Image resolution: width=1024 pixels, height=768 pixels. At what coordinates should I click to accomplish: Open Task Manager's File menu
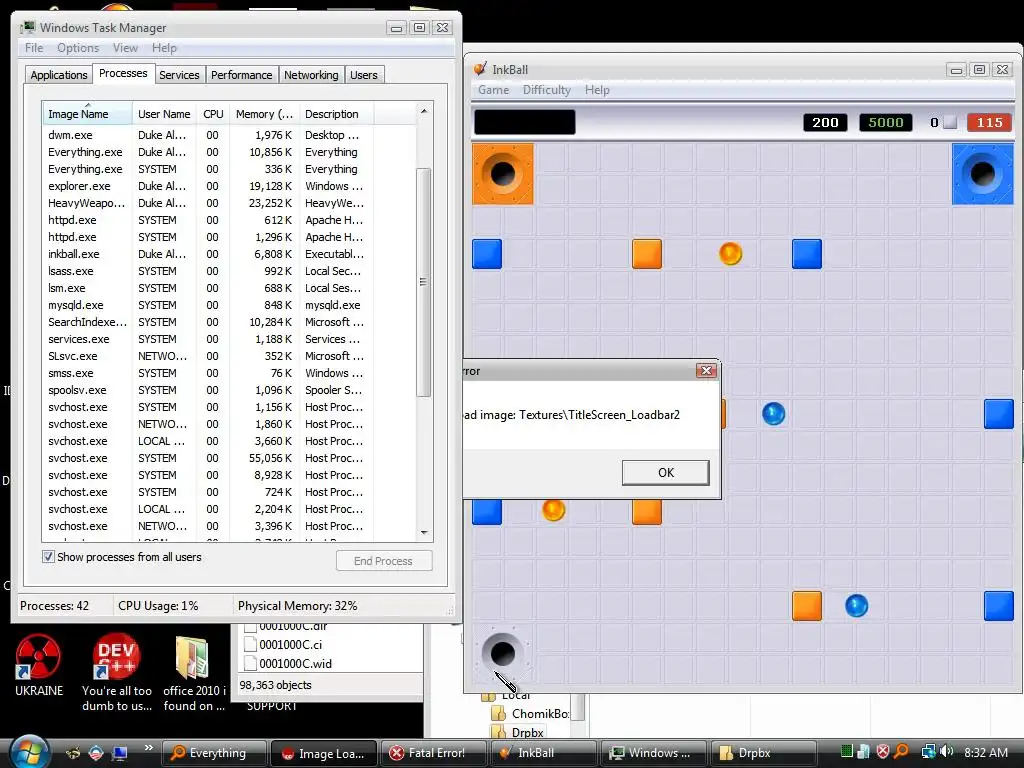(34, 48)
